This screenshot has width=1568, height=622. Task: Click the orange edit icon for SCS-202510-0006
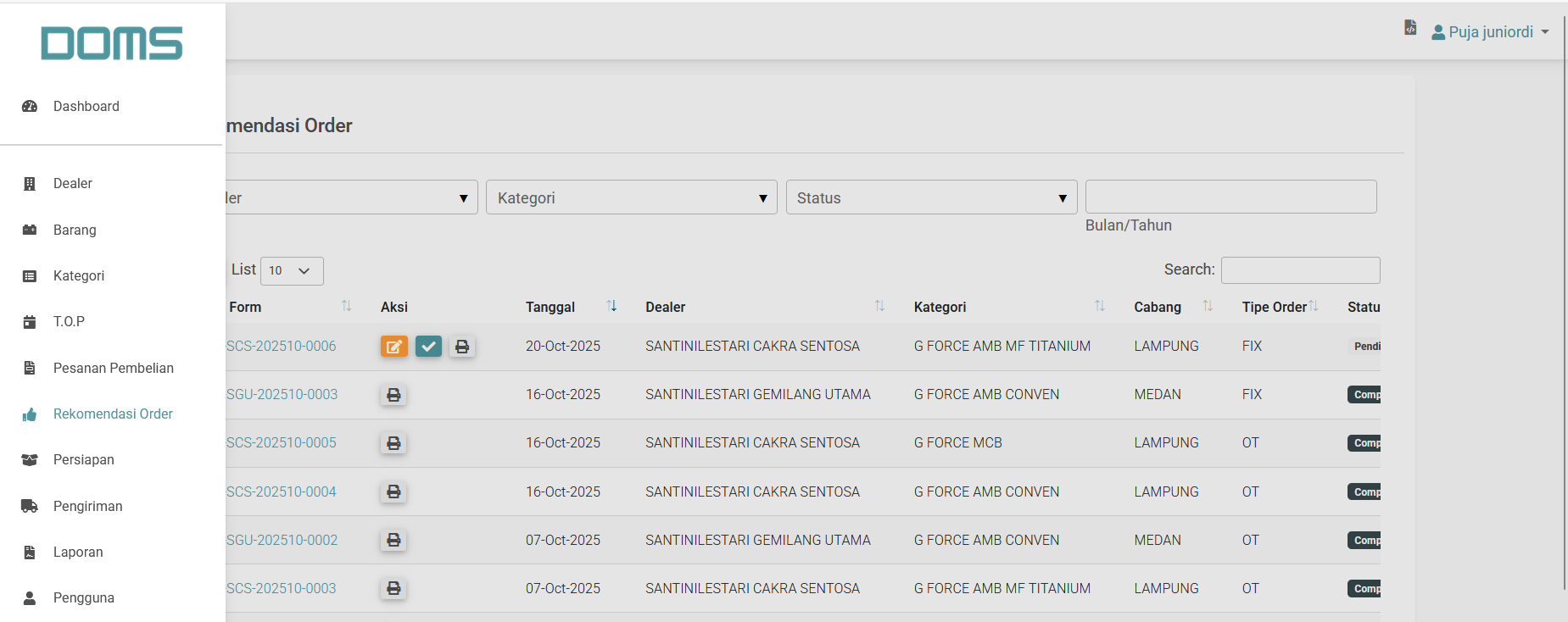coord(393,347)
